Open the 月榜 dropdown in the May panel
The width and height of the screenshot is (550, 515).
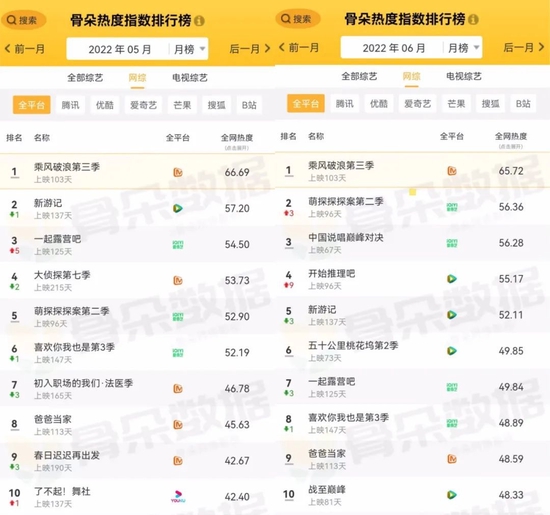click(189, 49)
